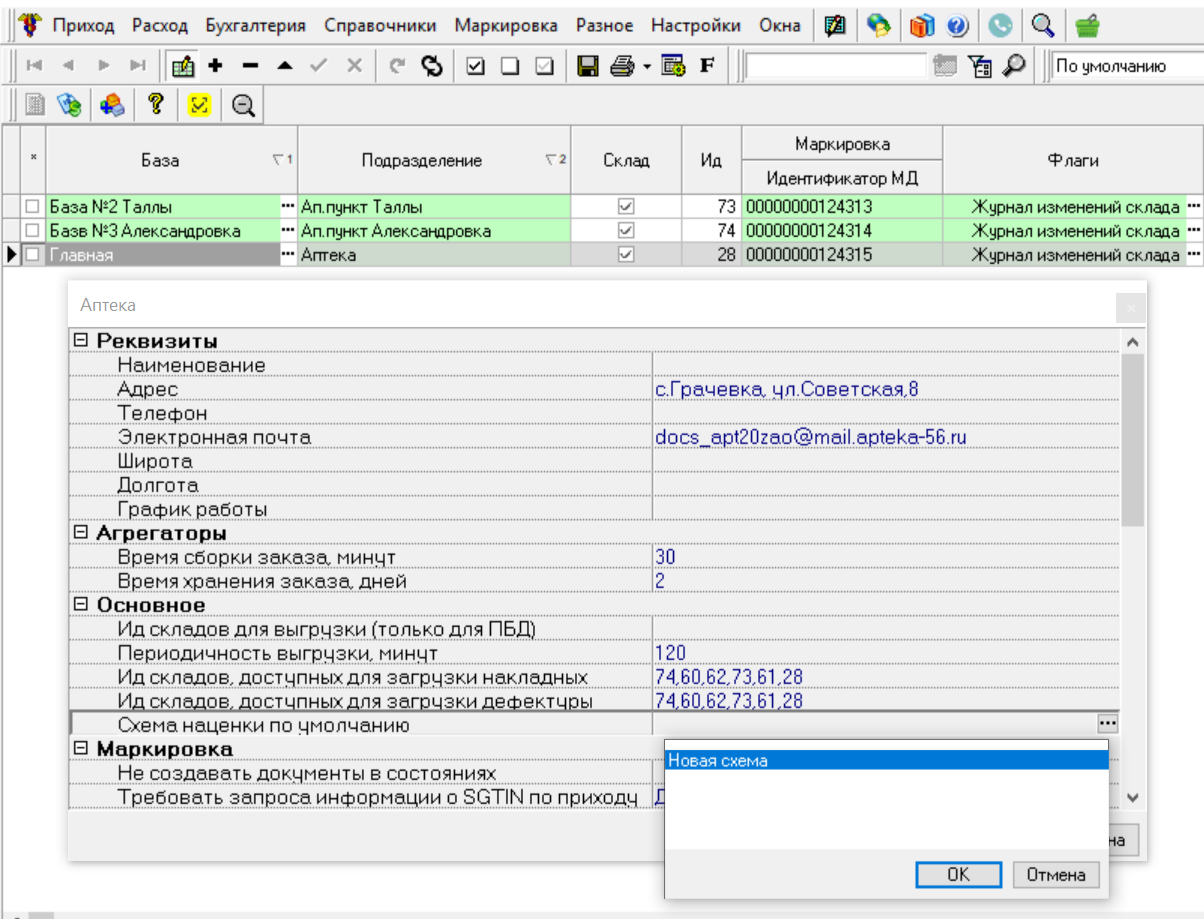This screenshot has height=919, width=1204.
Task: Add a new record with plus icon
Action: pyautogui.click(x=215, y=66)
